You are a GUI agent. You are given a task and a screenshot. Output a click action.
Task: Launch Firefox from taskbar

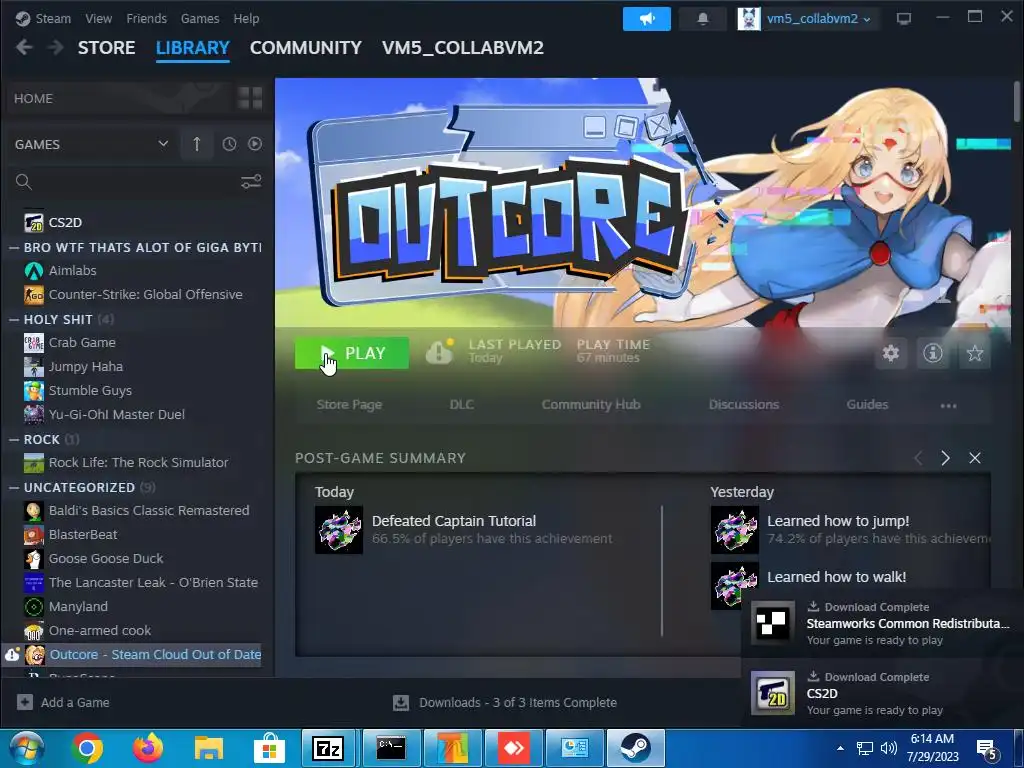click(x=148, y=748)
